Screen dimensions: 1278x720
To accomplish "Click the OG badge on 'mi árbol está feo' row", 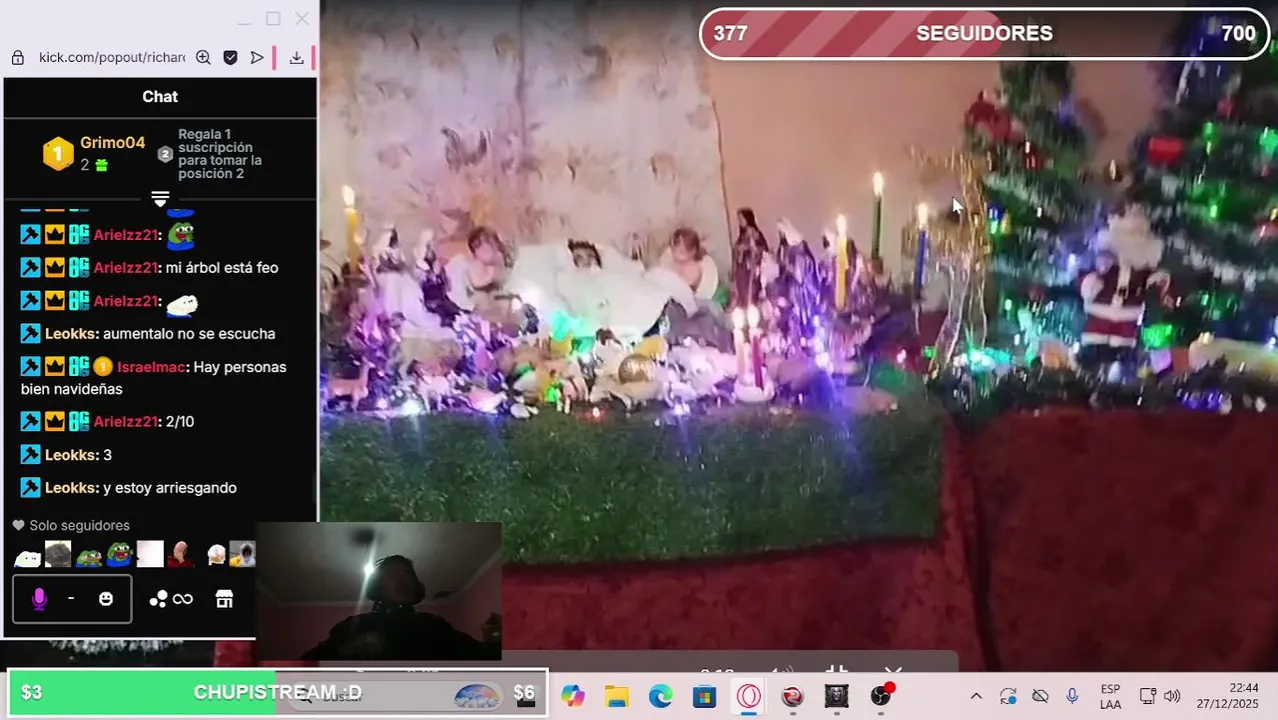I will point(79,268).
